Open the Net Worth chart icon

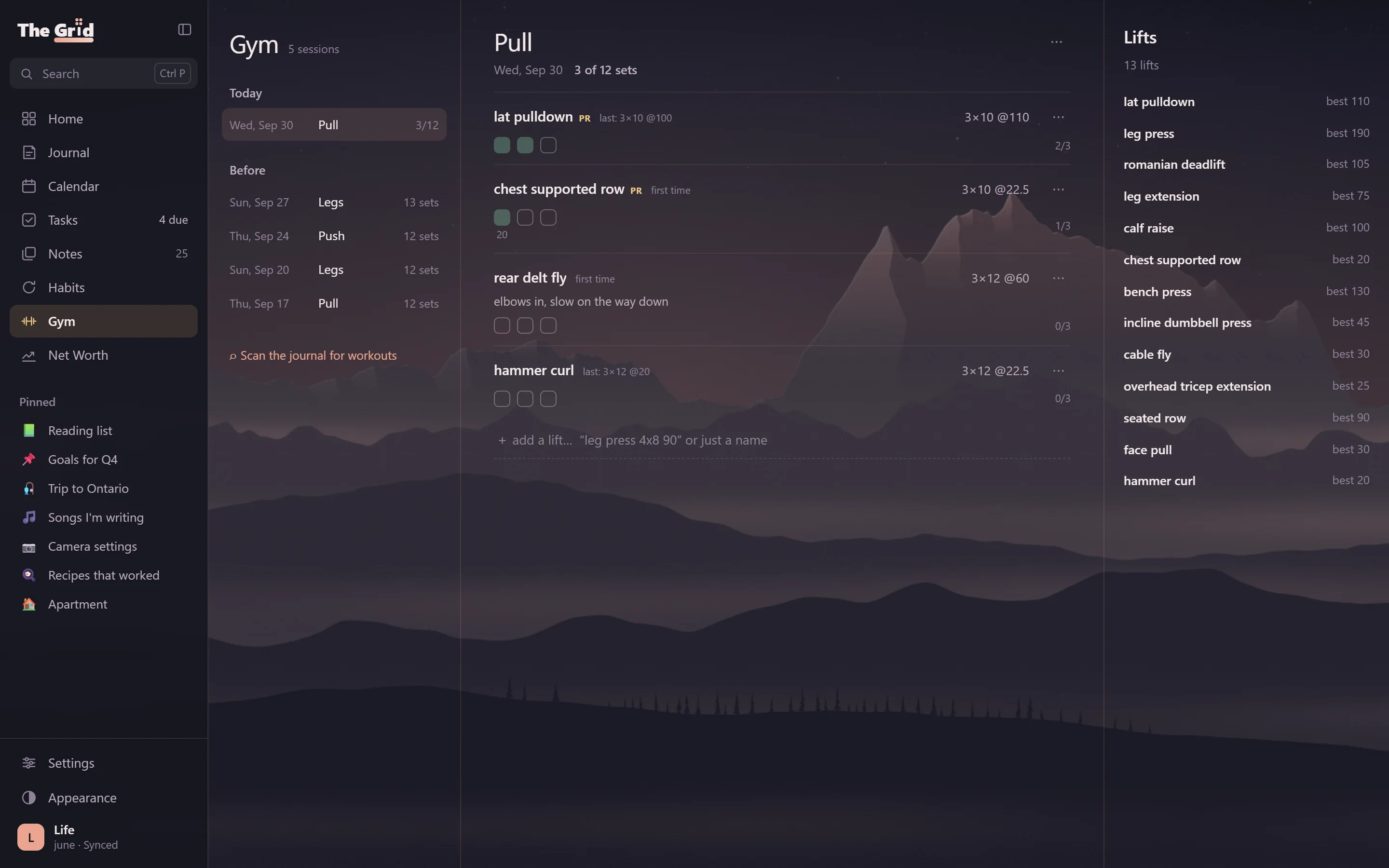coord(29,355)
